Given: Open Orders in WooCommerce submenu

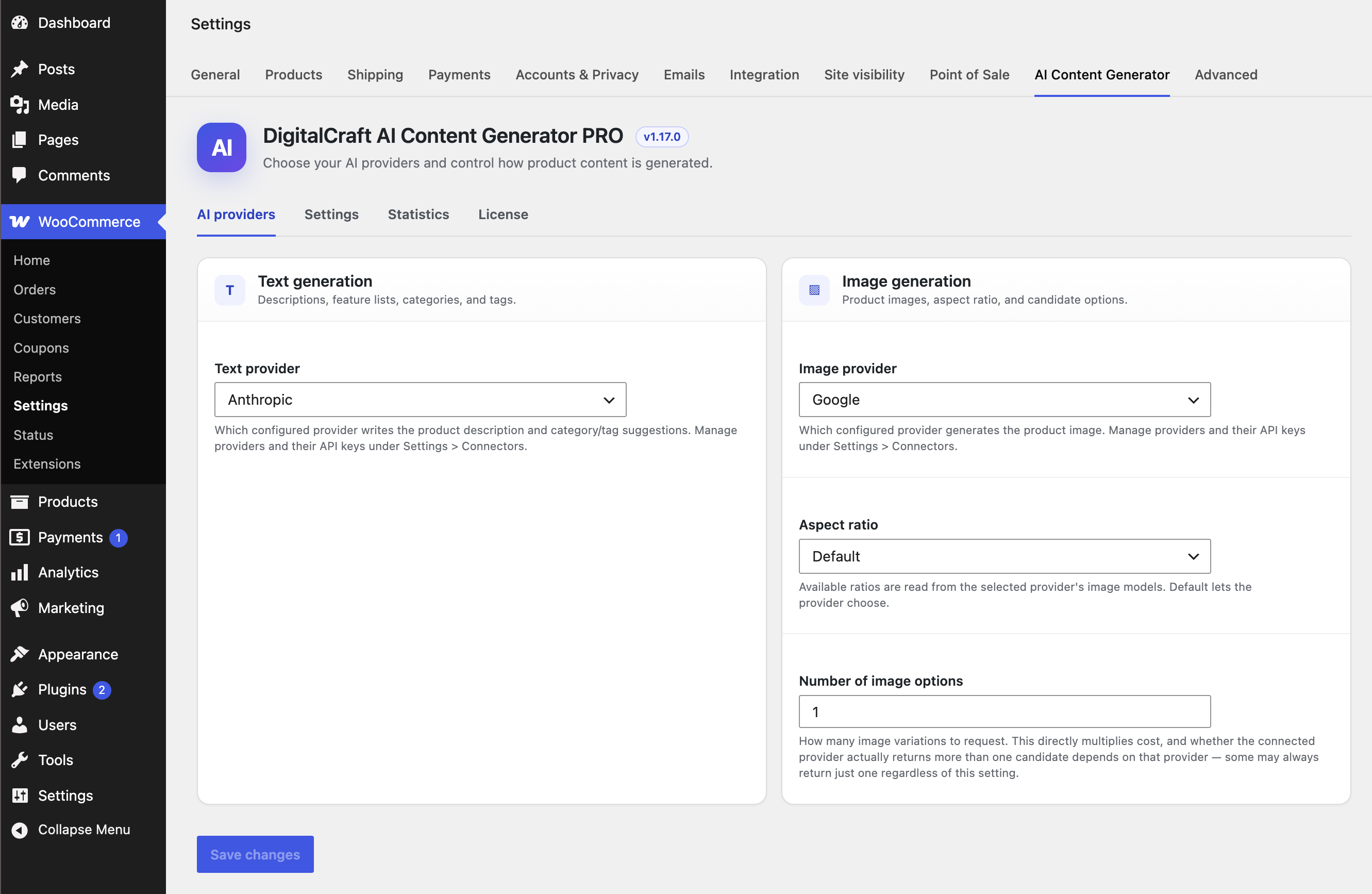Looking at the screenshot, I should click(35, 290).
